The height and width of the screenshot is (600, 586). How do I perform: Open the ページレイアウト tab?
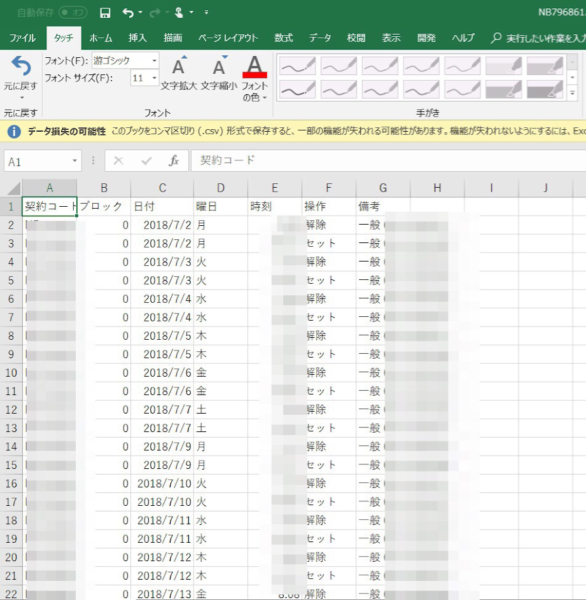(228, 38)
